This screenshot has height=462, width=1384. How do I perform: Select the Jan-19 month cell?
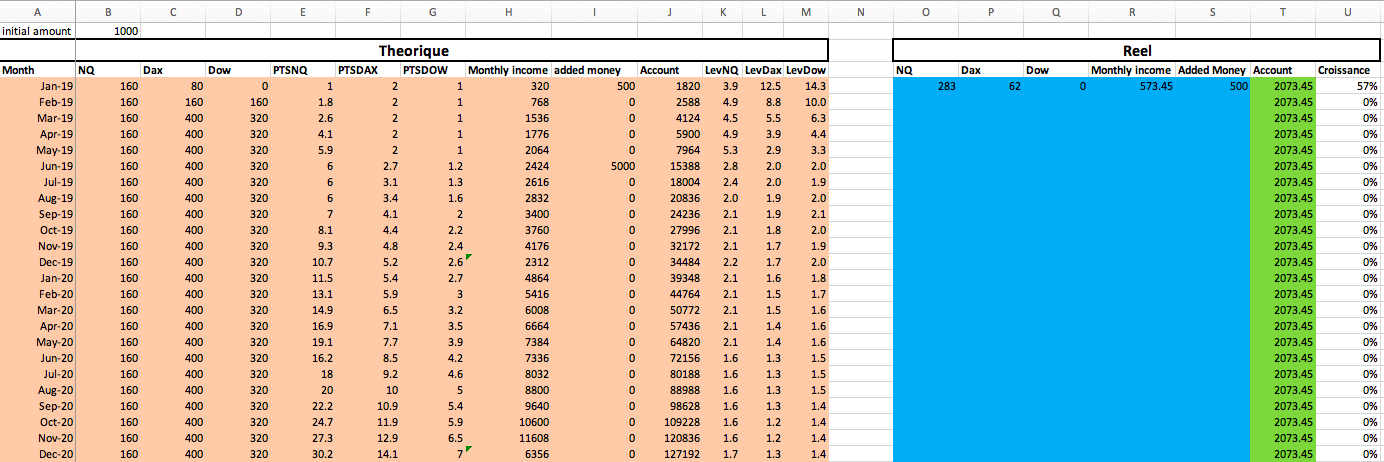click(x=37, y=87)
